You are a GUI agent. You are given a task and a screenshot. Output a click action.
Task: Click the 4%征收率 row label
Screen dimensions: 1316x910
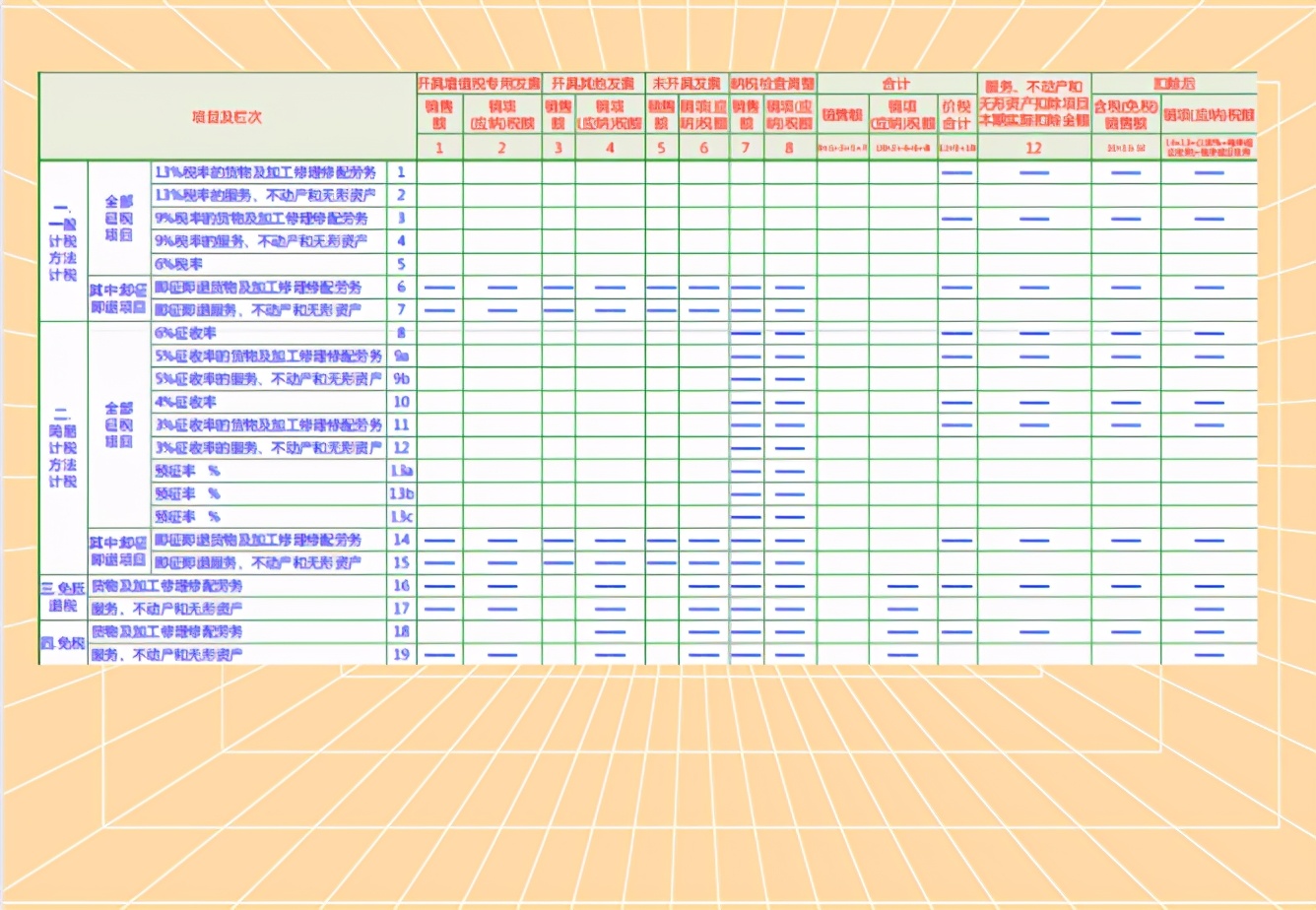tap(187, 402)
